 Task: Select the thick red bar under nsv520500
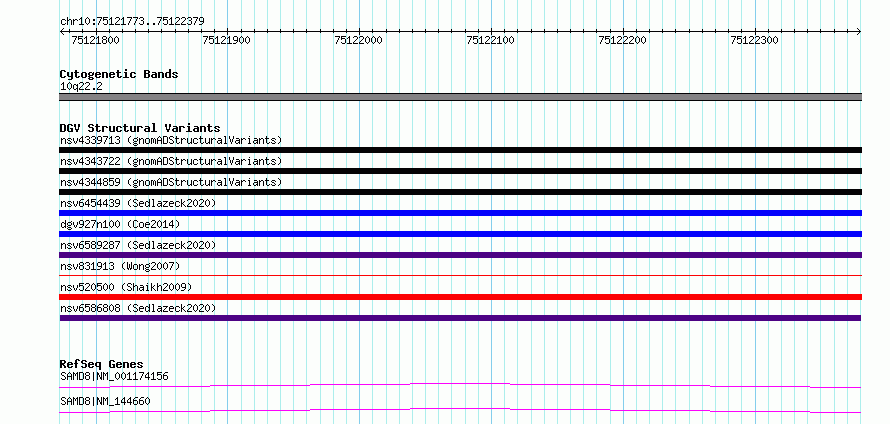[x=460, y=297]
